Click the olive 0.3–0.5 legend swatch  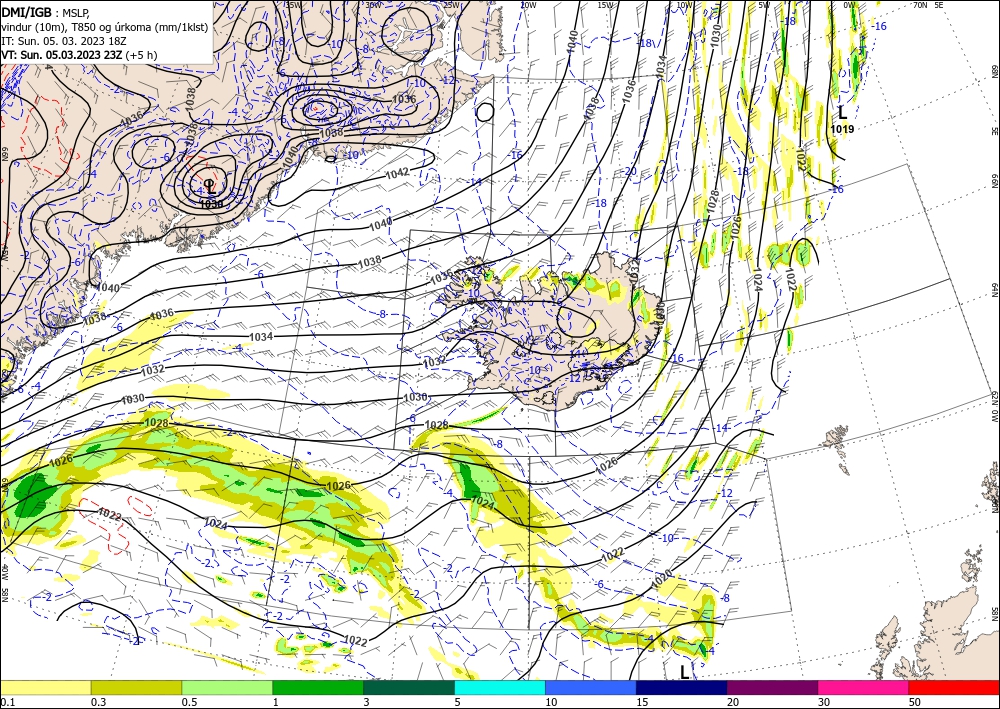[136, 687]
